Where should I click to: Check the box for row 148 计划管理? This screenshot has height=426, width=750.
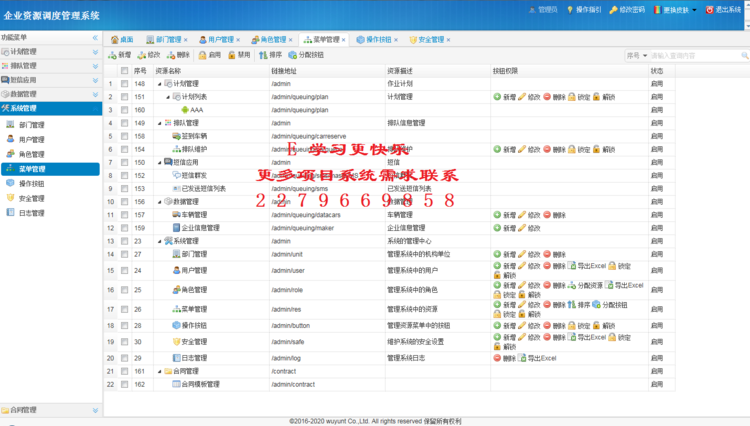click(x=124, y=84)
